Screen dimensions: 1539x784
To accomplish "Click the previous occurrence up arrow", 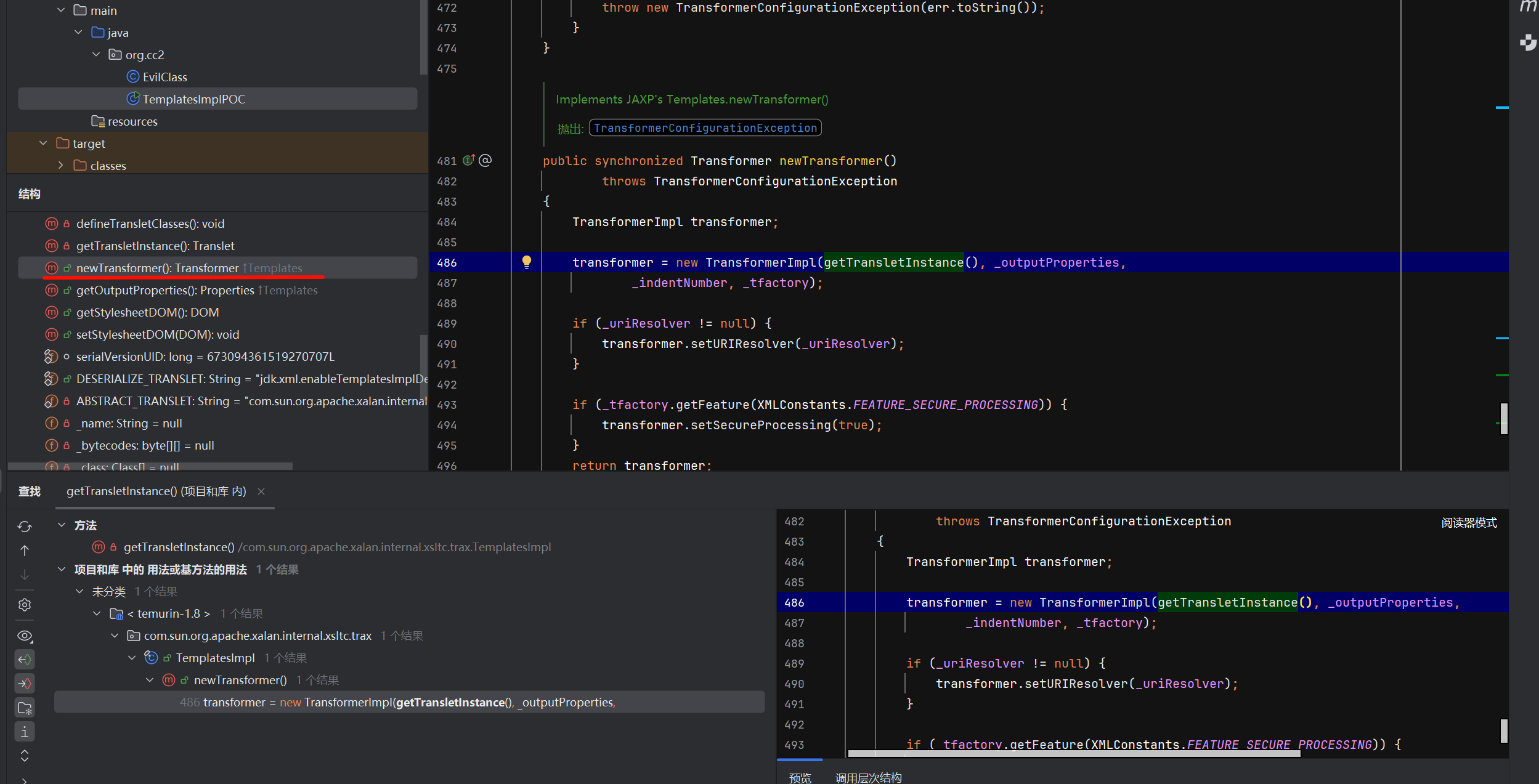I will (25, 551).
